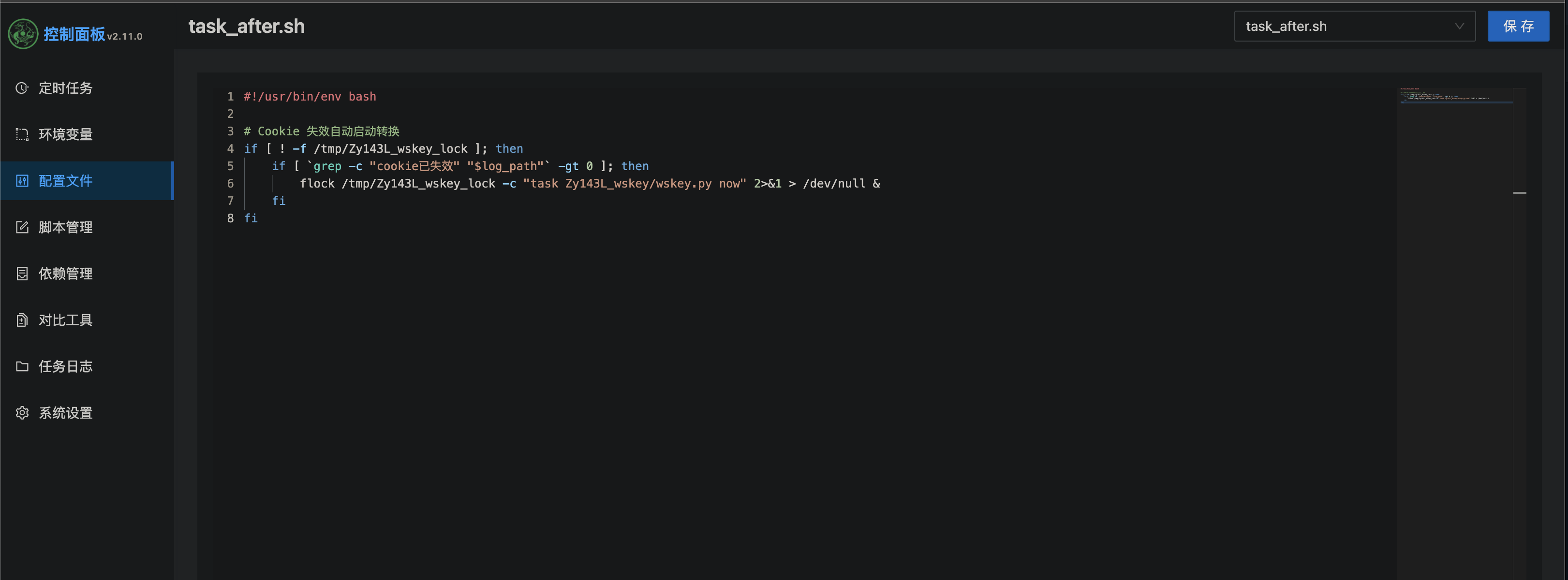This screenshot has height=580, width=1568.
Task: Click the 环境变量 sidebar icon
Action: click(x=22, y=134)
